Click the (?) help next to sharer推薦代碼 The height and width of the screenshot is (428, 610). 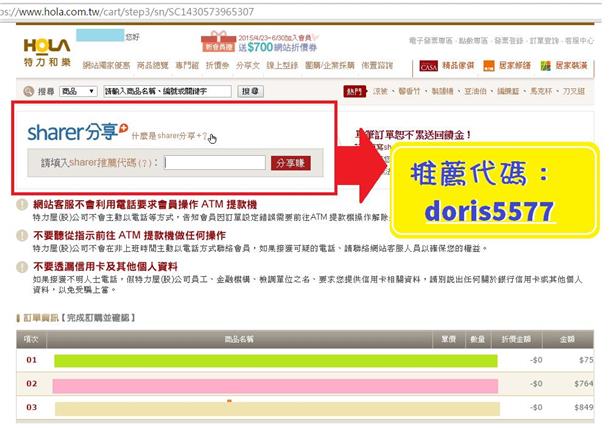145,163
